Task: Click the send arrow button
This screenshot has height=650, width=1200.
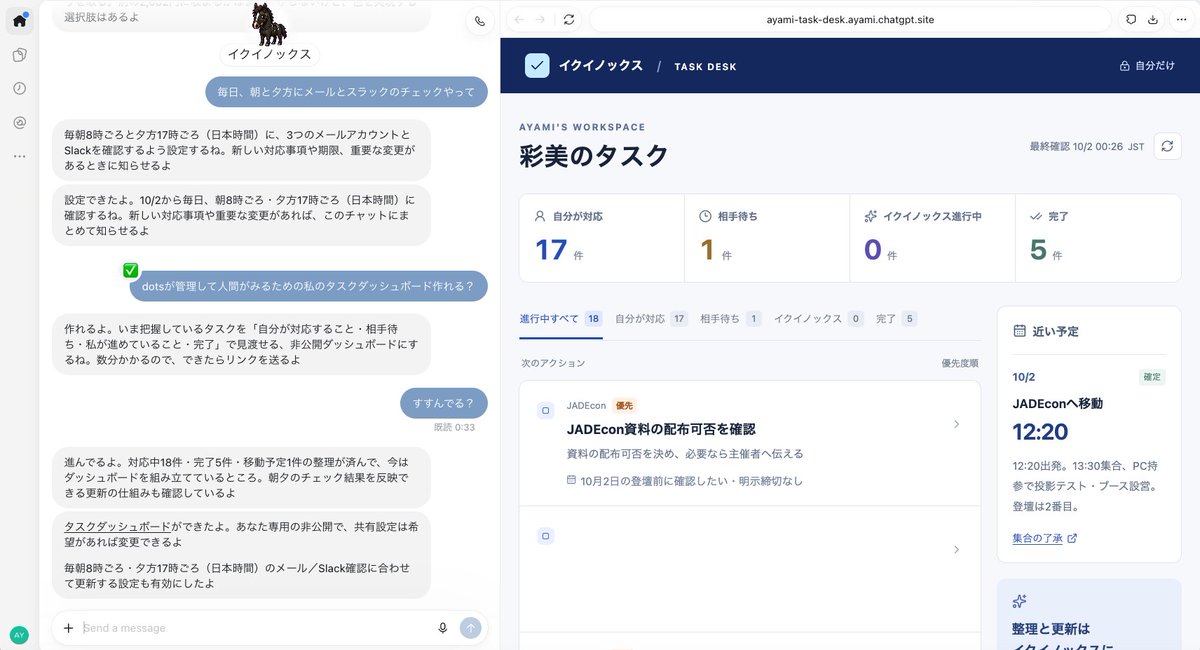Action: [470, 628]
